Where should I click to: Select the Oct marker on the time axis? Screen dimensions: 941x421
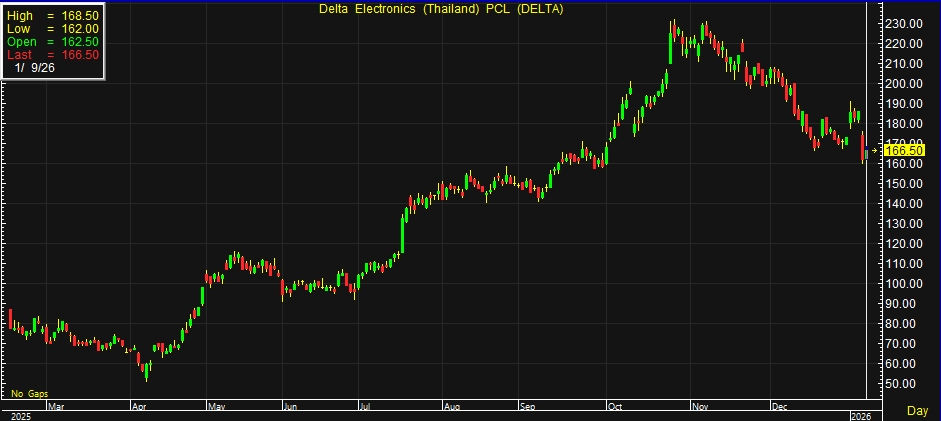tap(613, 407)
